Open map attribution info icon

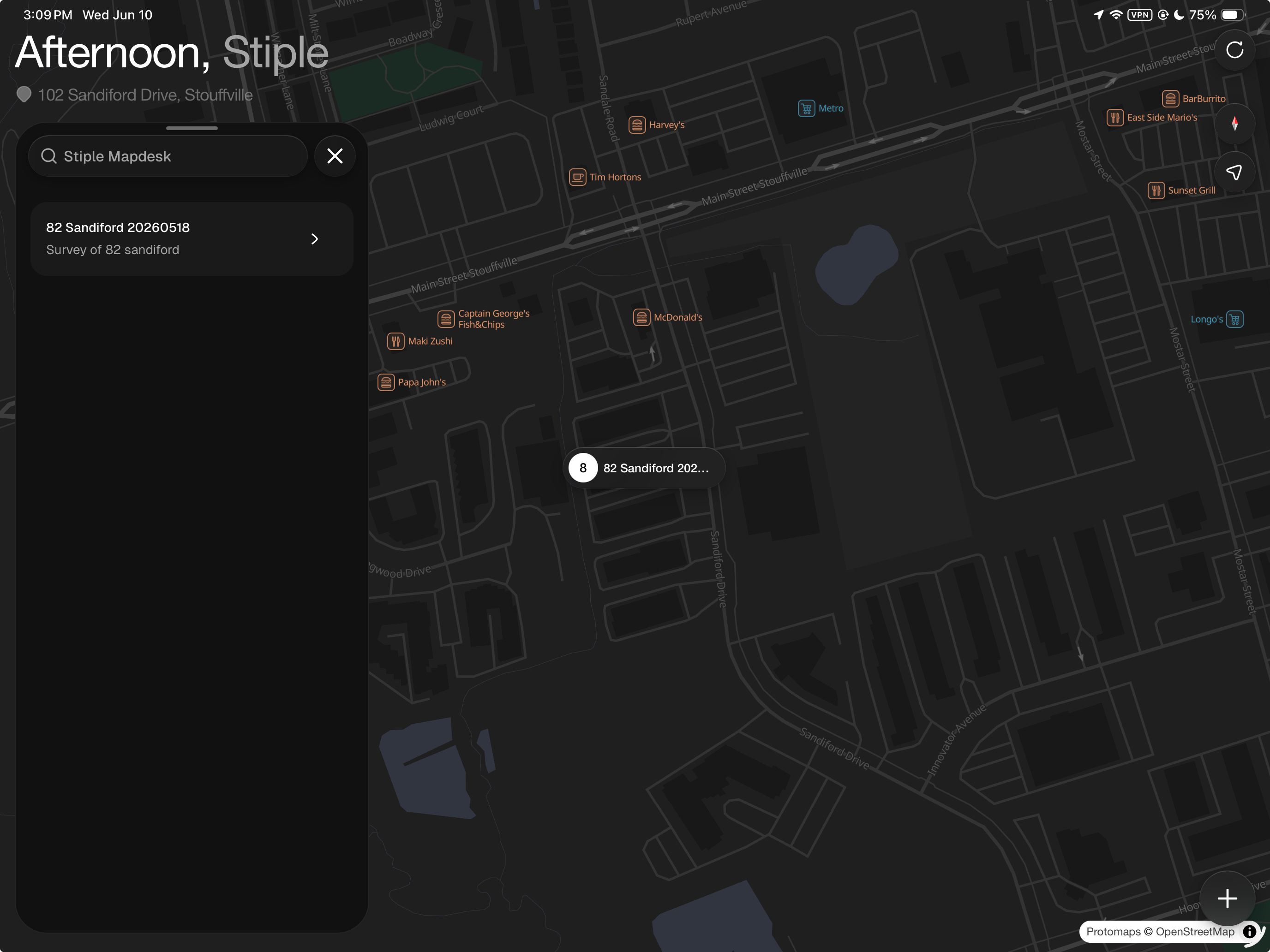click(1249, 931)
